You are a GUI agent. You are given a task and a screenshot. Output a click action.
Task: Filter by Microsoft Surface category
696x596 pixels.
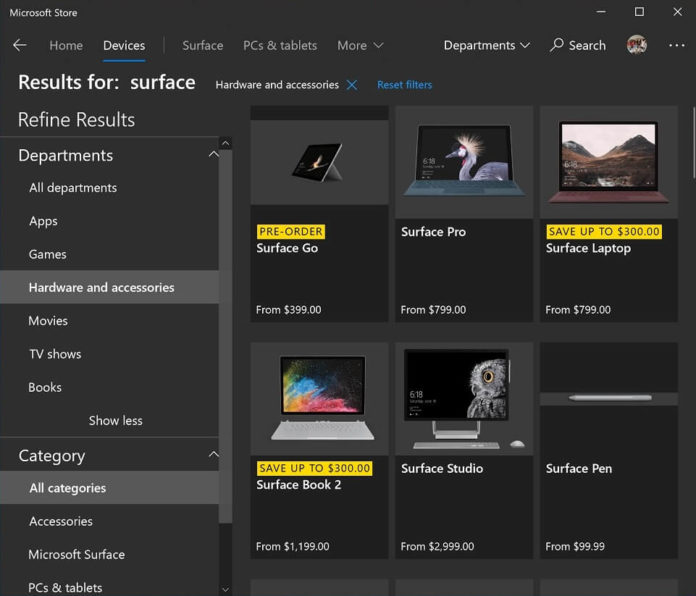(109, 554)
